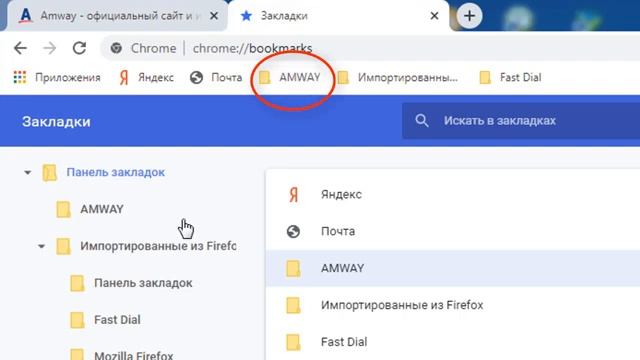
Task: Click the Chrome site info icon in the address bar
Action: [116, 48]
